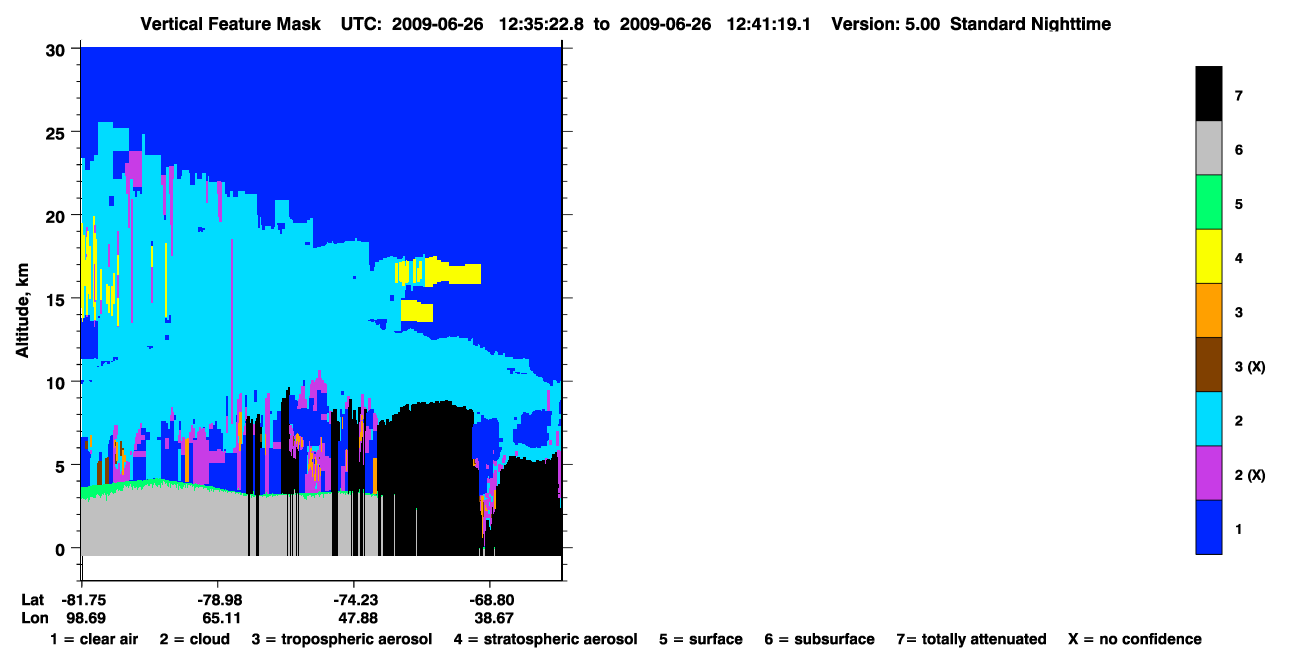Click the legend text 'X = no confidence'
This screenshot has width=1300, height=667.
coord(1135,639)
